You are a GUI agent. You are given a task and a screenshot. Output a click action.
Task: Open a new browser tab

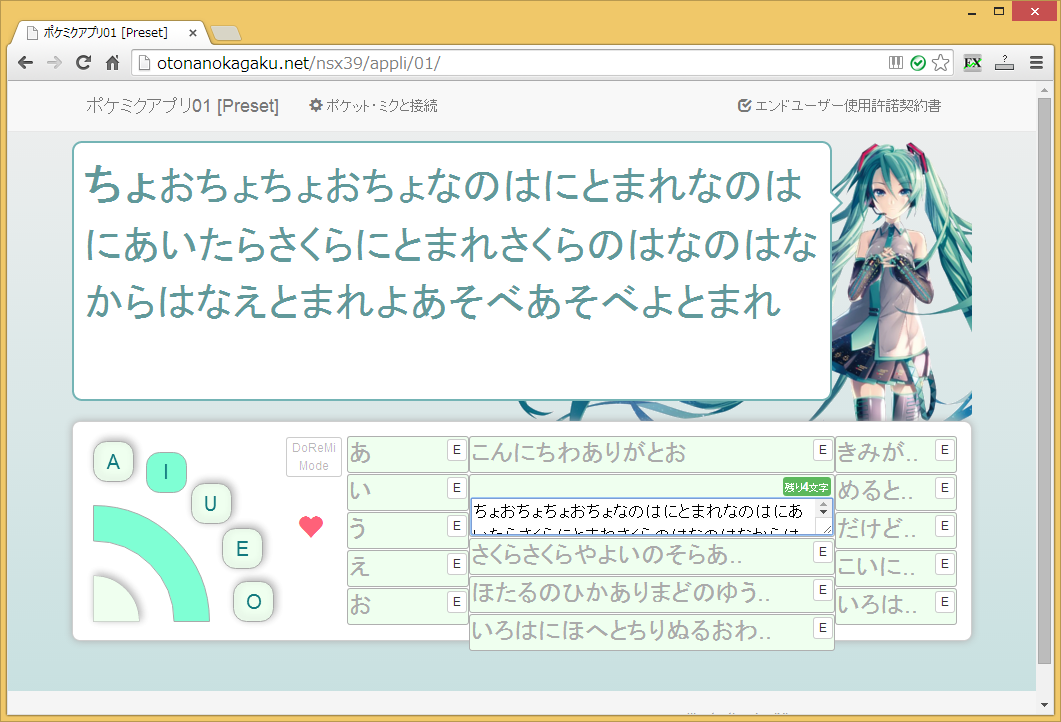click(225, 32)
